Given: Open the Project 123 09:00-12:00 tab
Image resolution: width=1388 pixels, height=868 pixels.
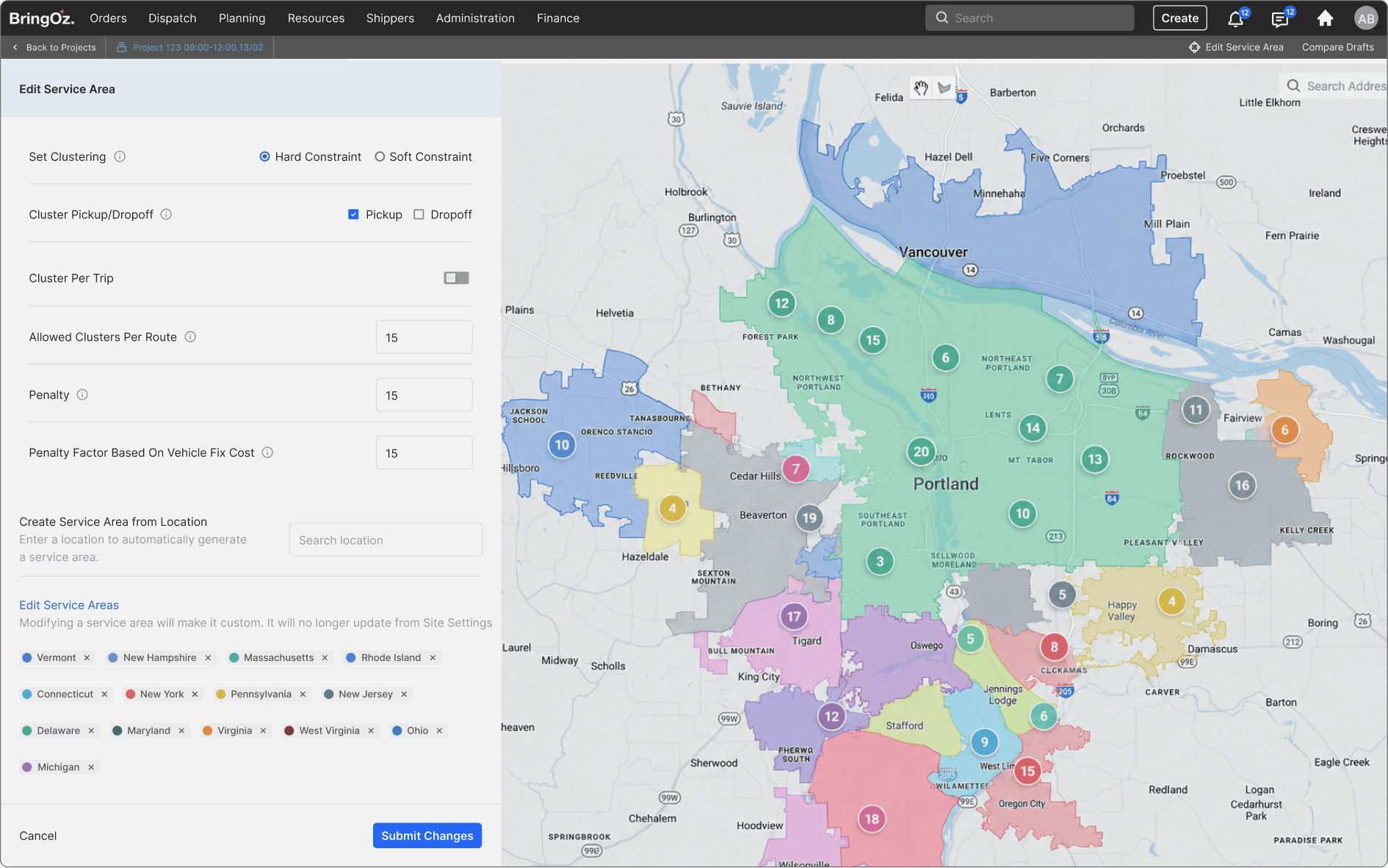Looking at the screenshot, I should coord(190,47).
